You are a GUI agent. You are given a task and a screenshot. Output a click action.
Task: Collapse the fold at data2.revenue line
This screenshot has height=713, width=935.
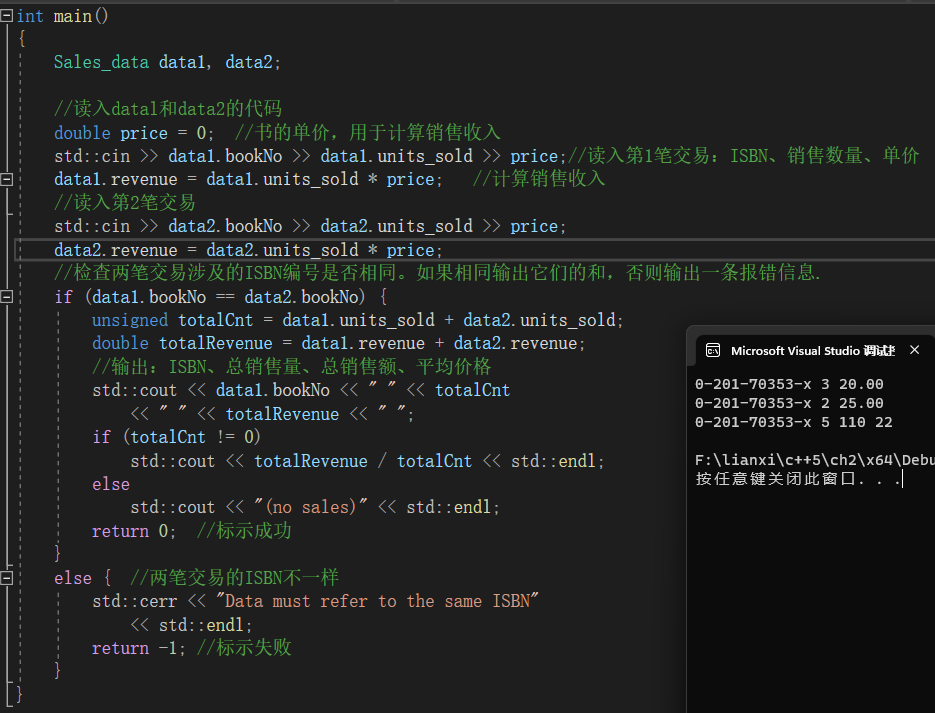click(8, 250)
